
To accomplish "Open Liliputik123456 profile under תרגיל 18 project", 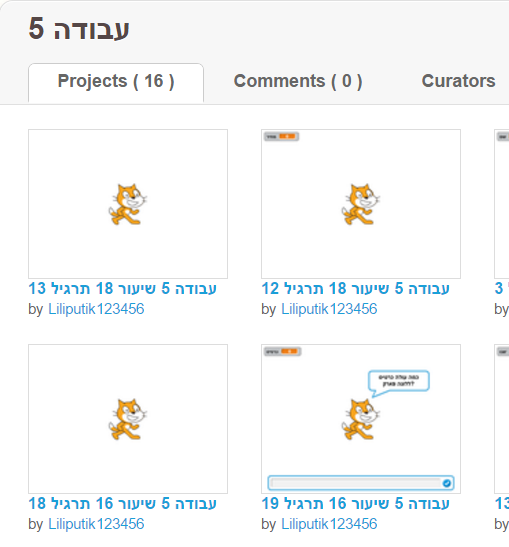I will (x=96, y=524).
